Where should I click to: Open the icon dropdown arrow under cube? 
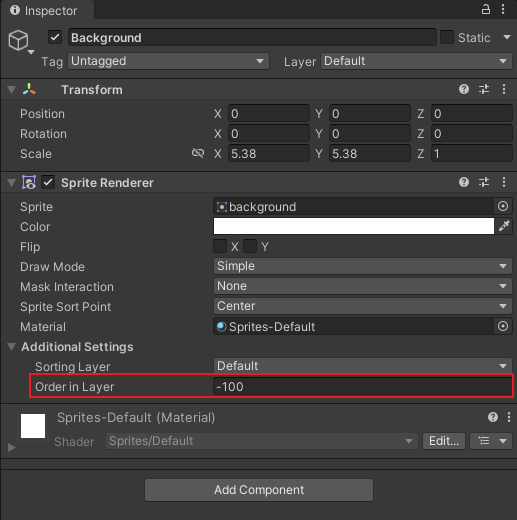31,52
